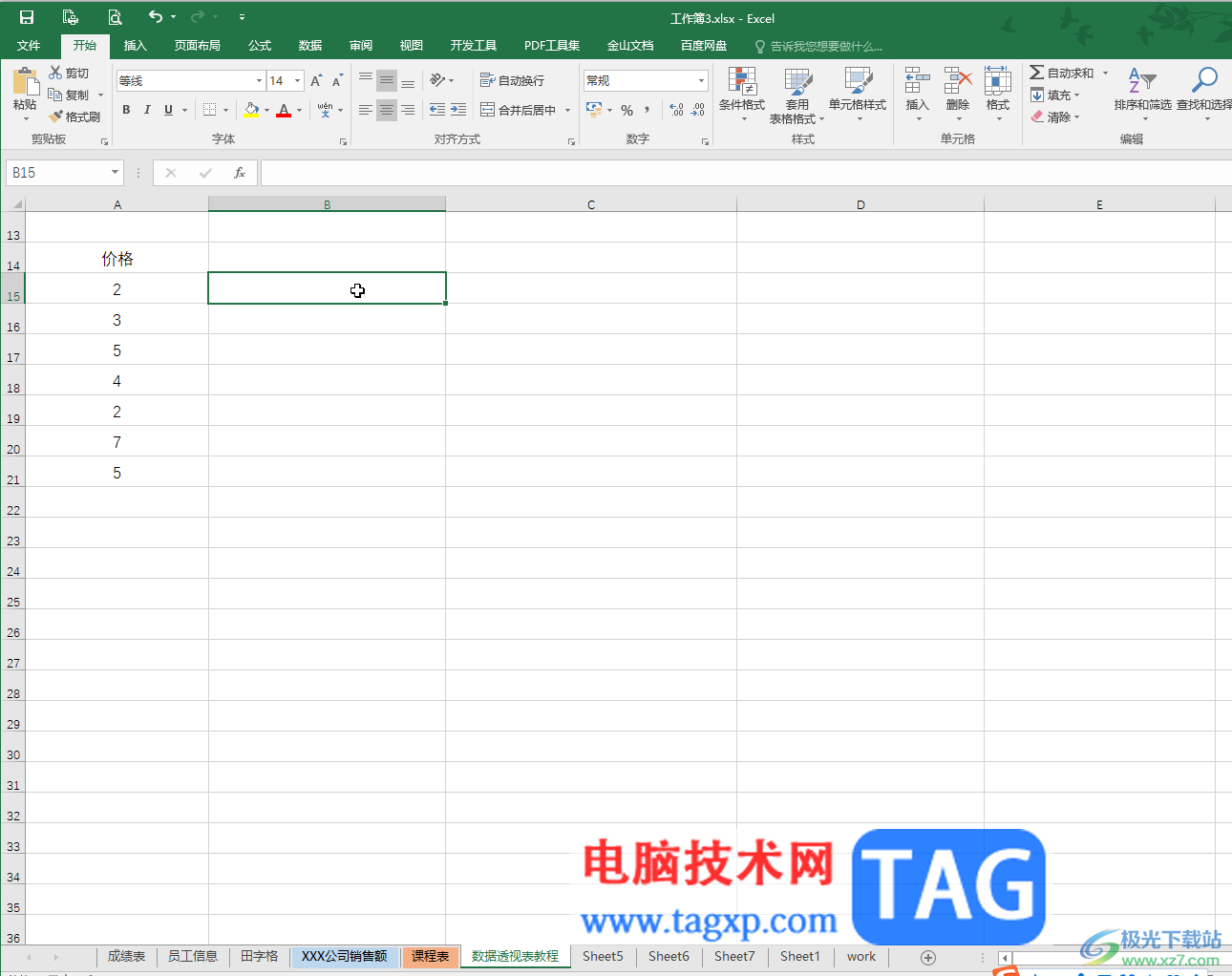Click the Format Painter brush icon
Viewport: 1232px width, 976px height.
(x=55, y=117)
